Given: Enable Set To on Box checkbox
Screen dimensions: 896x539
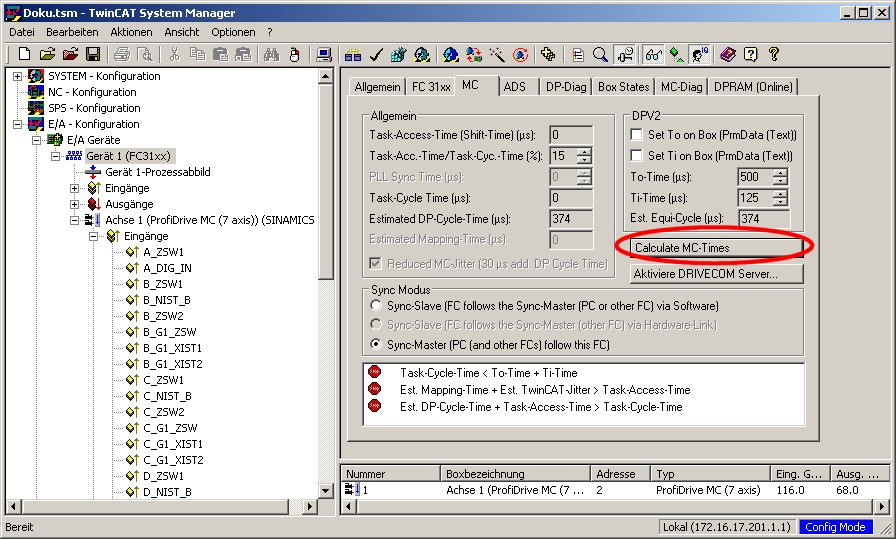Looking at the screenshot, I should tap(635, 135).
